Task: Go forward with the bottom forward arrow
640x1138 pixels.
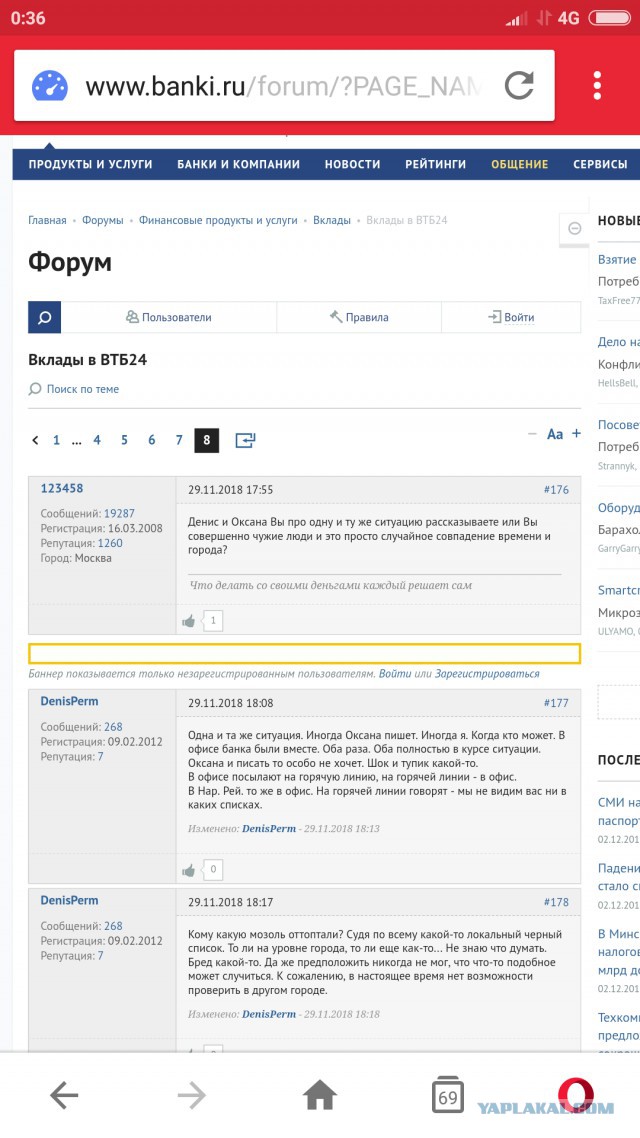Action: (192, 1094)
